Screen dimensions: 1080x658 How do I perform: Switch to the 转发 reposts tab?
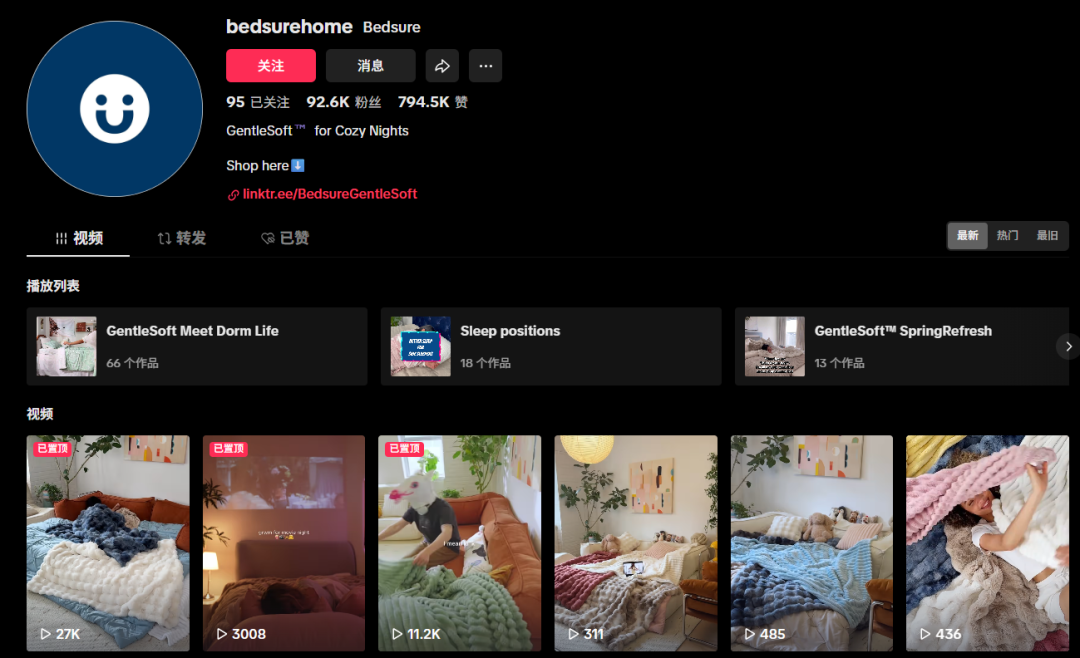pos(181,238)
